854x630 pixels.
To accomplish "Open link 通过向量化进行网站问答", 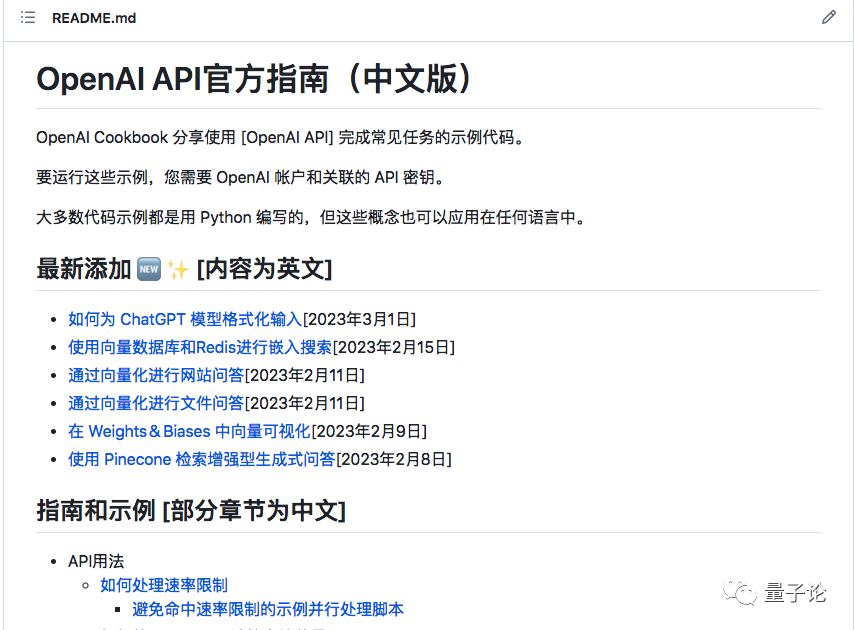I will 156,375.
